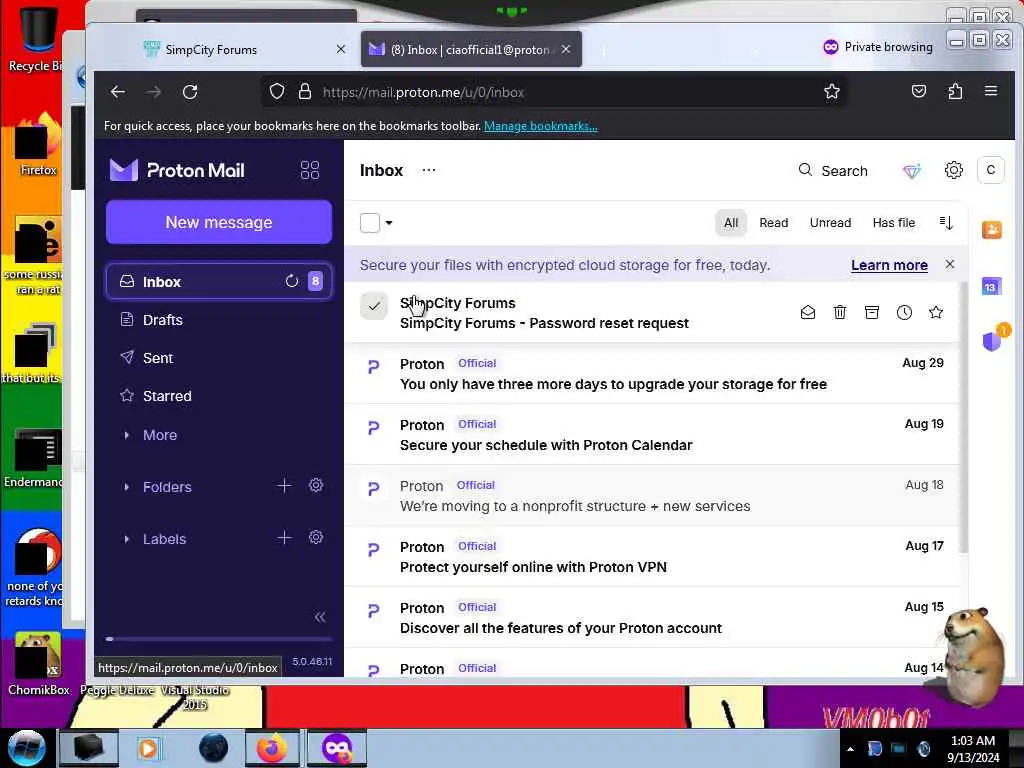This screenshot has height=768, width=1024.
Task: Archive the SimpCity Forums email
Action: (x=872, y=313)
